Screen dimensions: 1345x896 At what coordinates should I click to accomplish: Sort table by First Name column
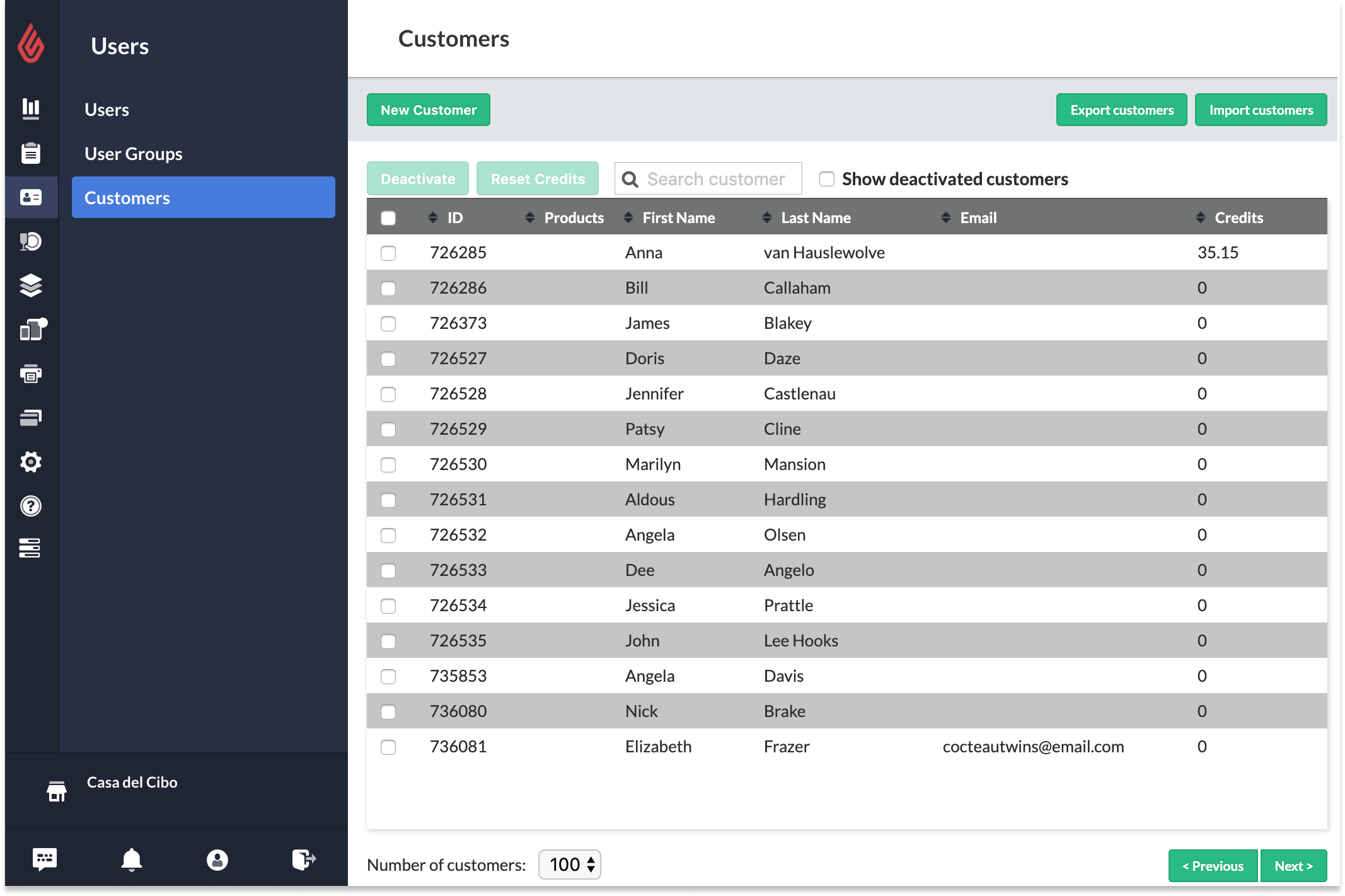[x=669, y=217]
